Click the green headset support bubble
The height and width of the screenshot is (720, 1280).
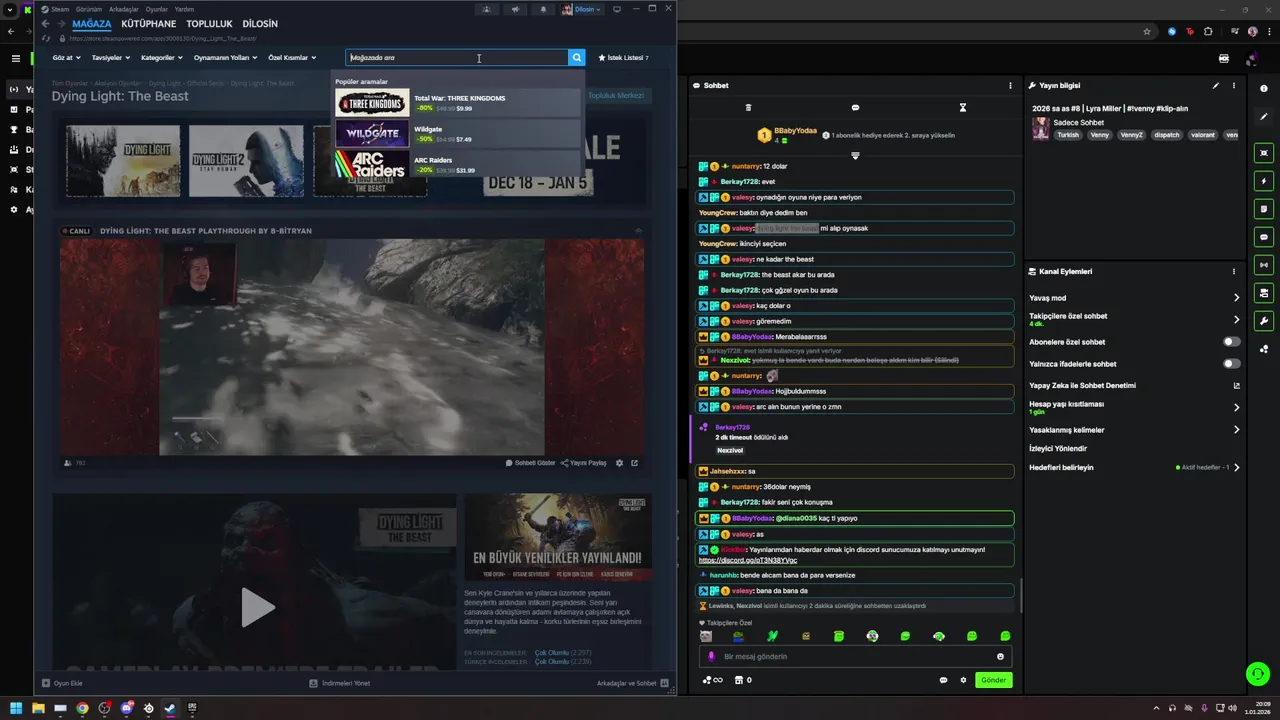coord(1258,674)
